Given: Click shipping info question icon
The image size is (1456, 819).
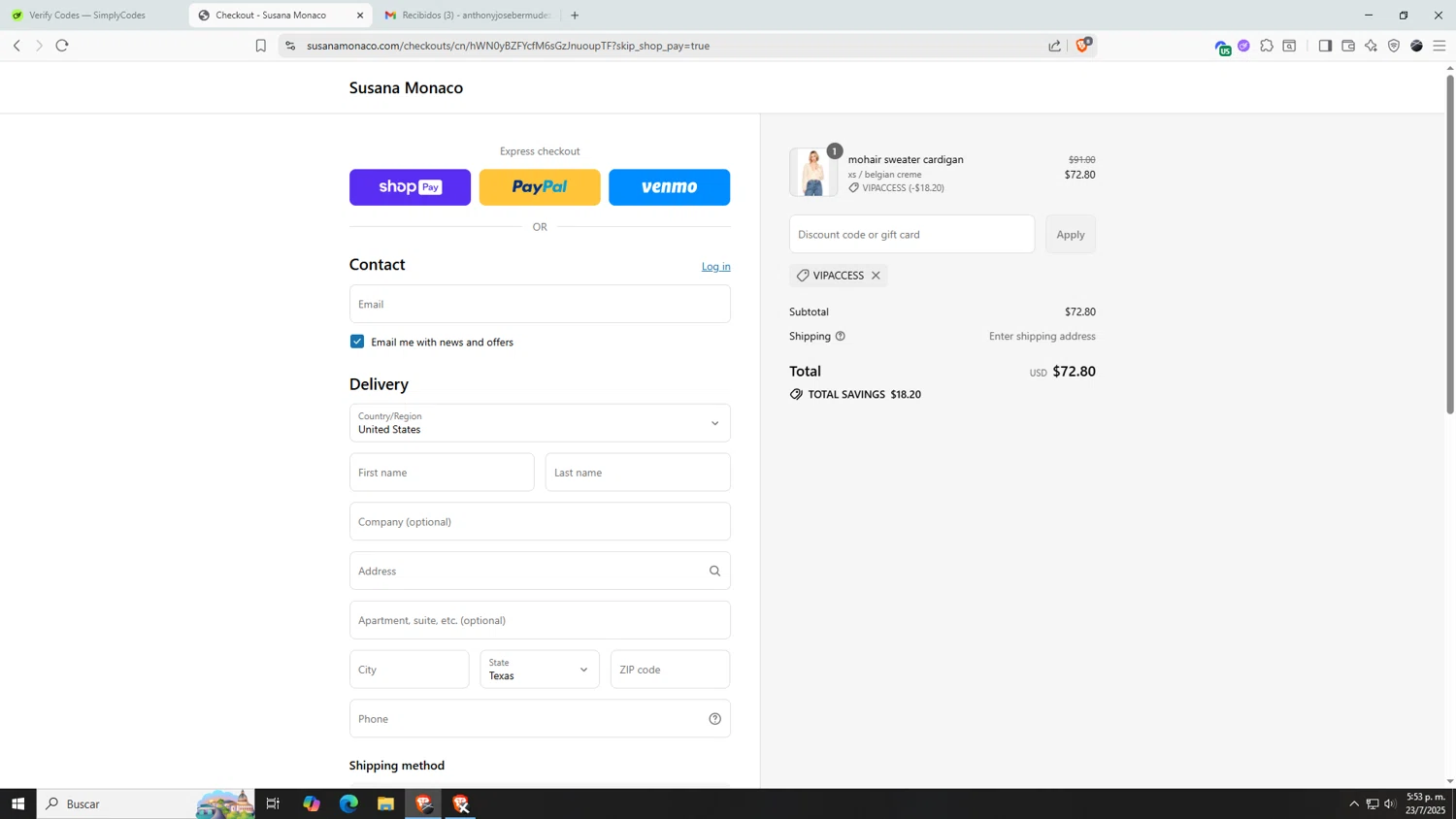Looking at the screenshot, I should pyautogui.click(x=841, y=336).
